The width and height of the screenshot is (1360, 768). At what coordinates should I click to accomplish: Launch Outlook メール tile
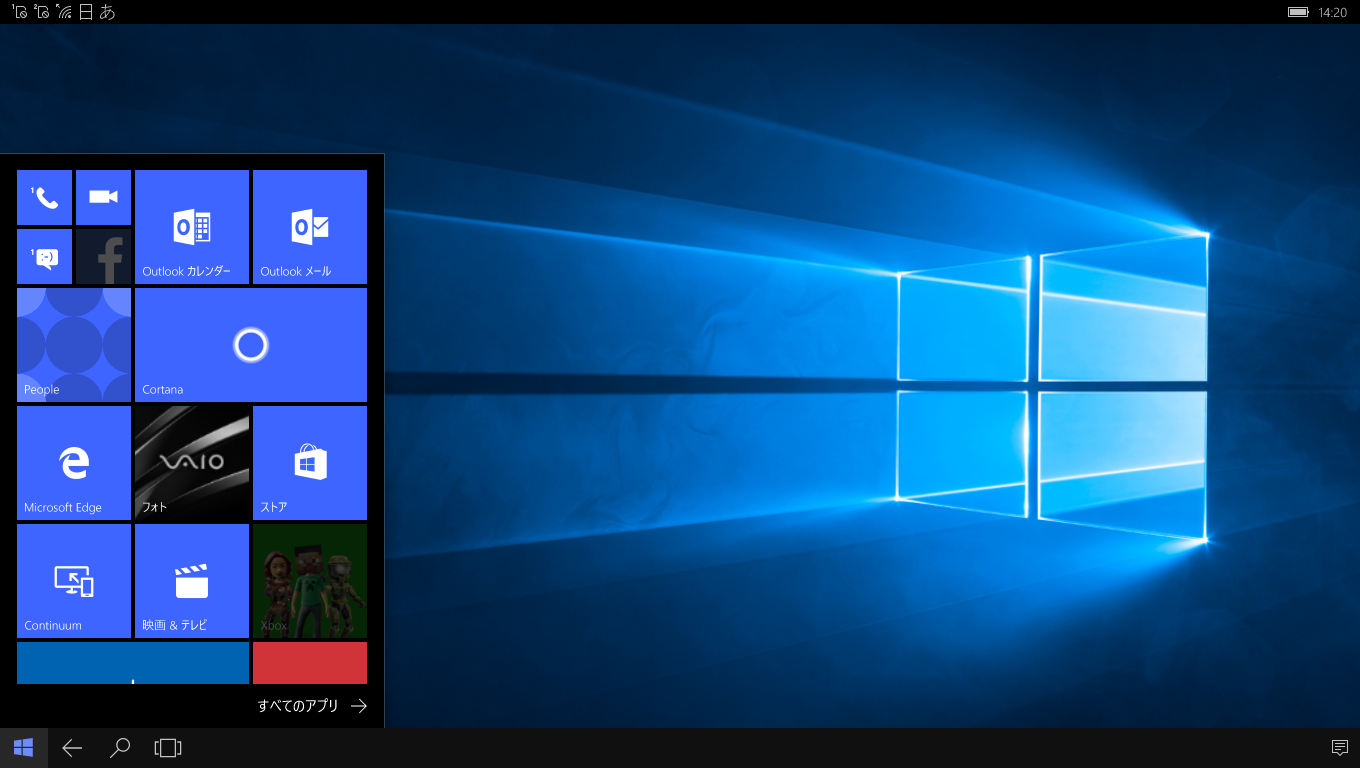(310, 227)
